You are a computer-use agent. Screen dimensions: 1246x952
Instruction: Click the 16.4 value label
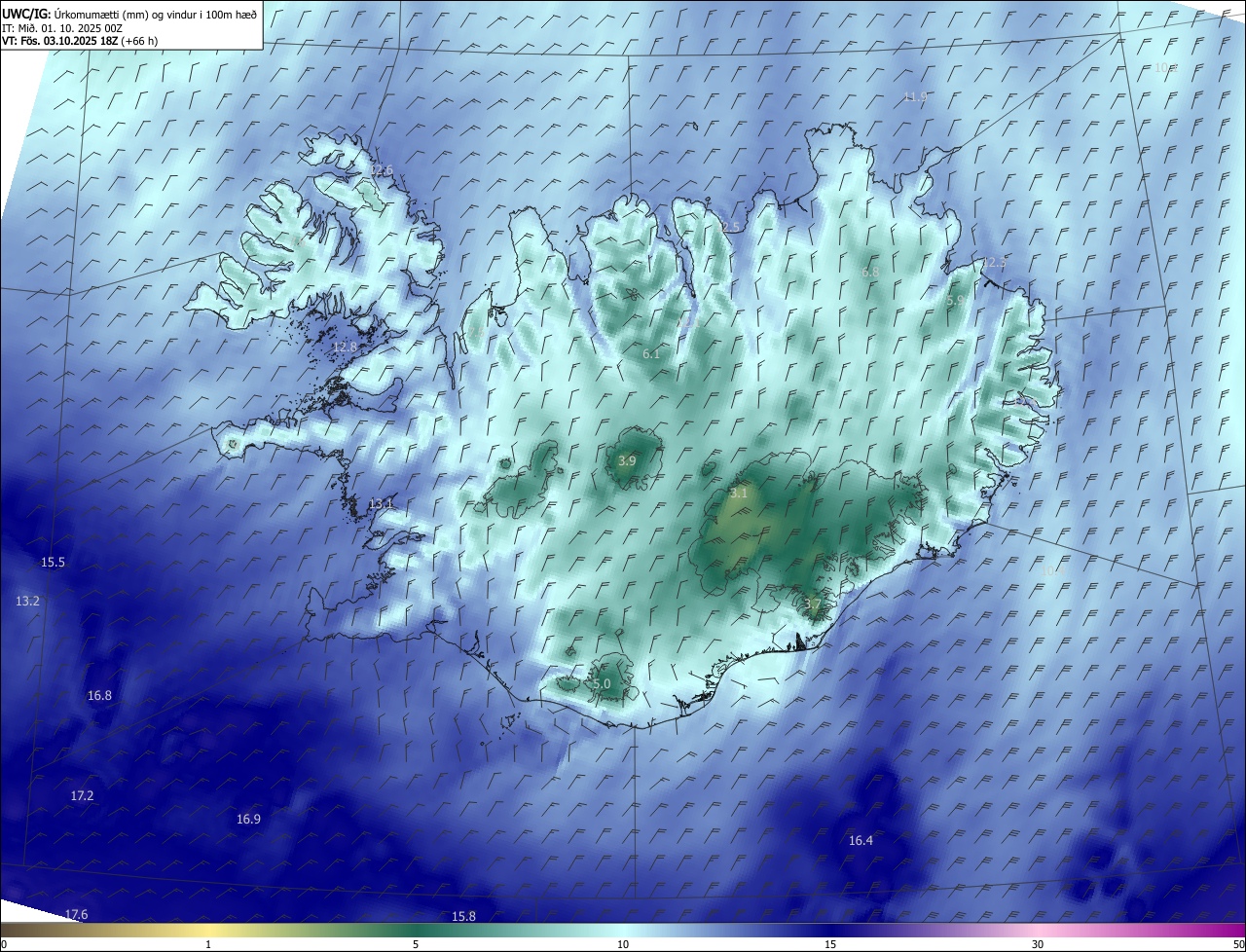coord(861,841)
